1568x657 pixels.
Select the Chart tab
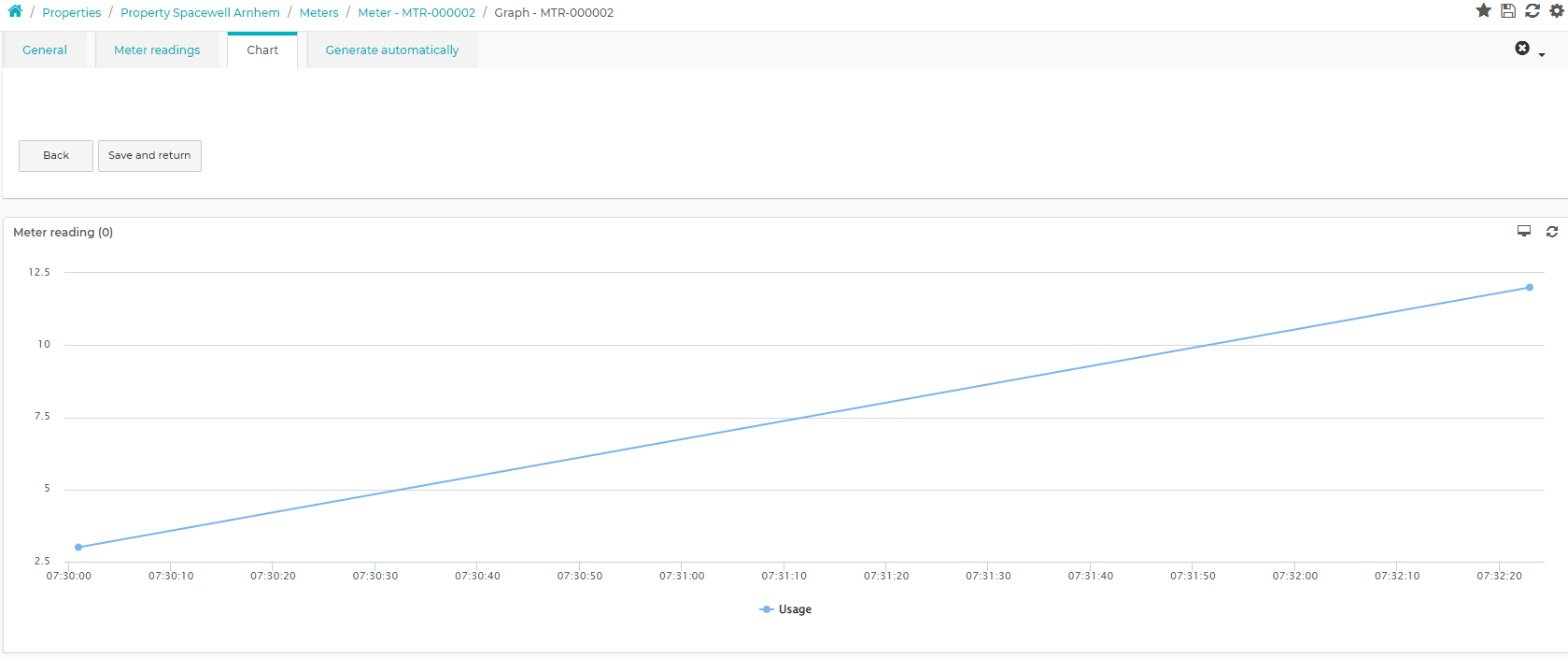pyautogui.click(x=262, y=50)
